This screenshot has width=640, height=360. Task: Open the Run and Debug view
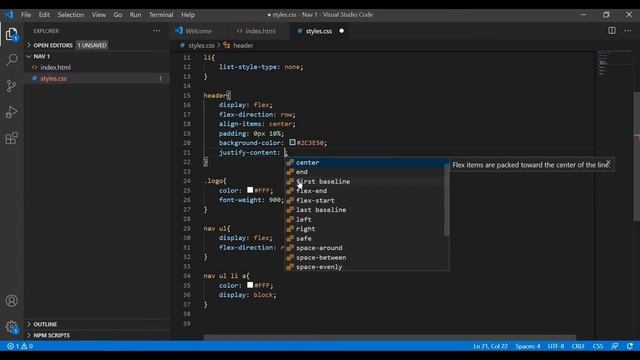pos(12,112)
